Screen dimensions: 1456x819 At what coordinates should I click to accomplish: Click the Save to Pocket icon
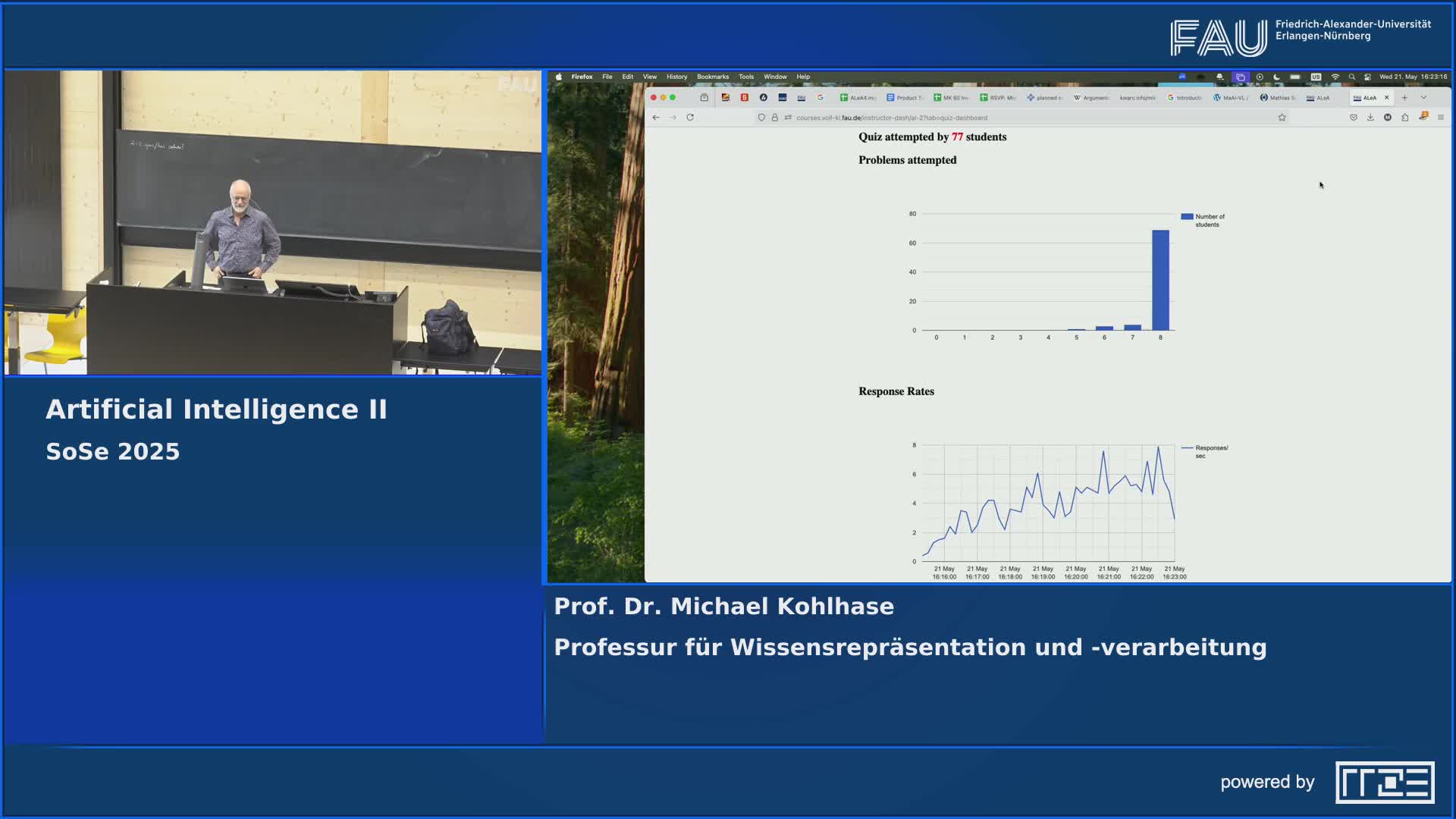[x=1353, y=118]
